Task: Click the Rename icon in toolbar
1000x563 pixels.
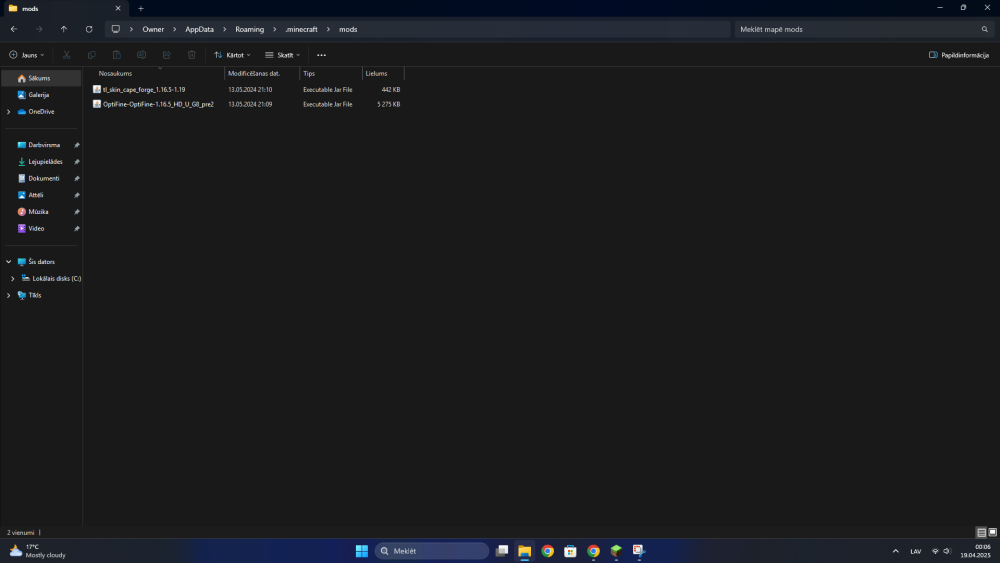Action: [142, 55]
